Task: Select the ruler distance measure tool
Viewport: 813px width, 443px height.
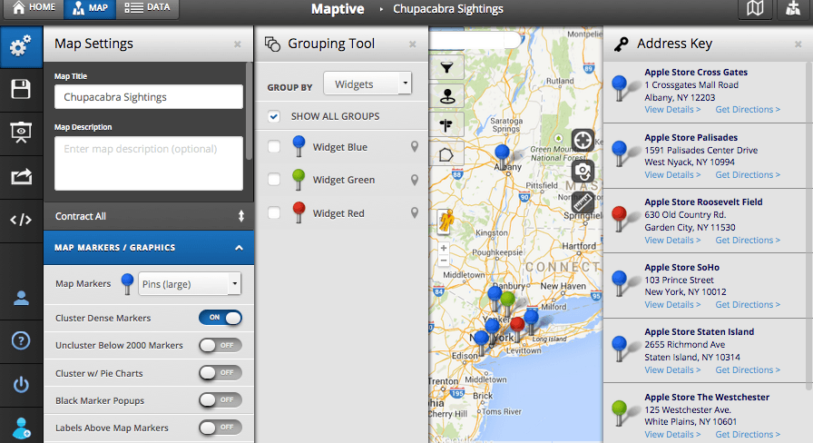Action: click(582, 202)
